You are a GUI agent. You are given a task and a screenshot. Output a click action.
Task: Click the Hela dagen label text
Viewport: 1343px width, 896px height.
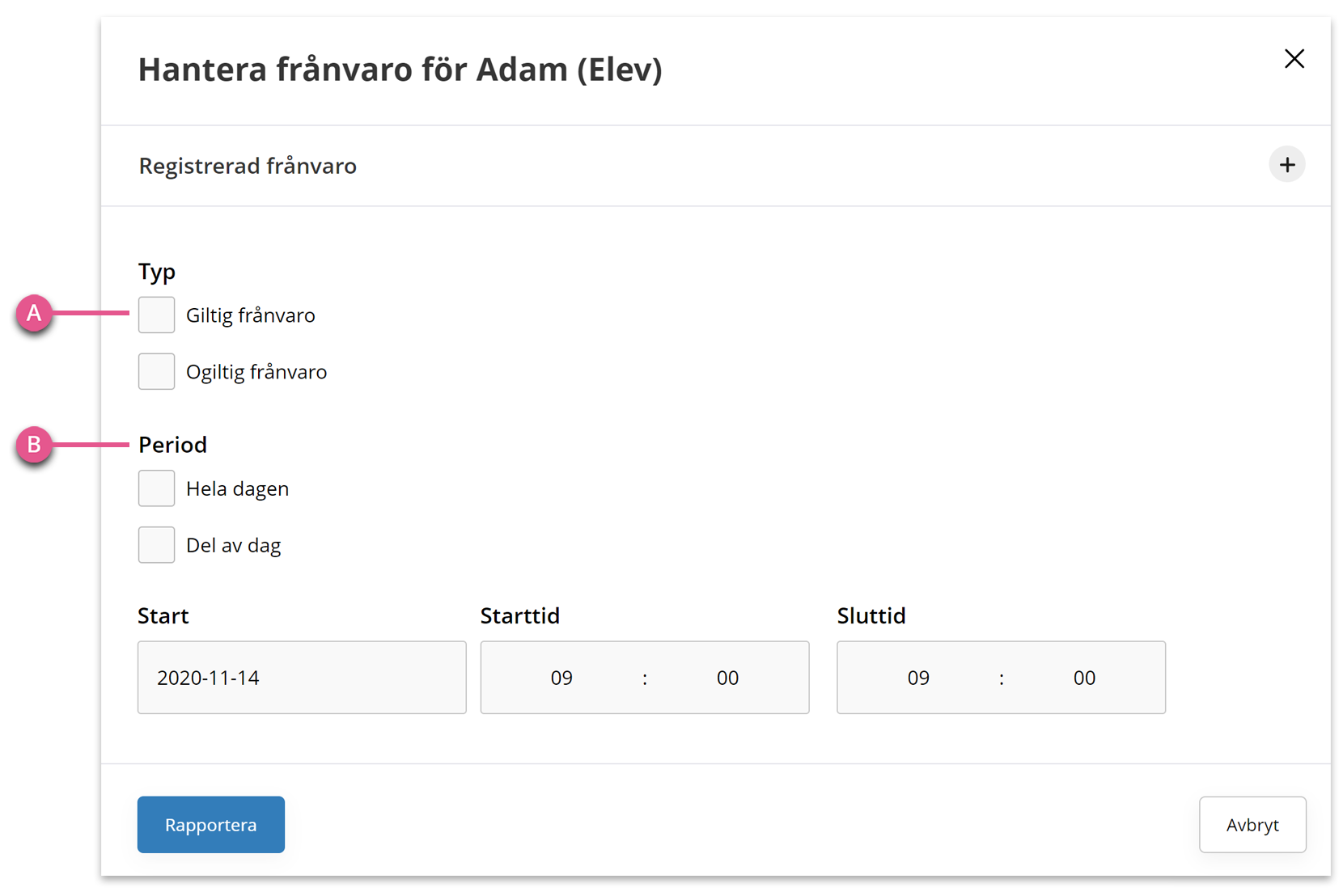(x=237, y=489)
